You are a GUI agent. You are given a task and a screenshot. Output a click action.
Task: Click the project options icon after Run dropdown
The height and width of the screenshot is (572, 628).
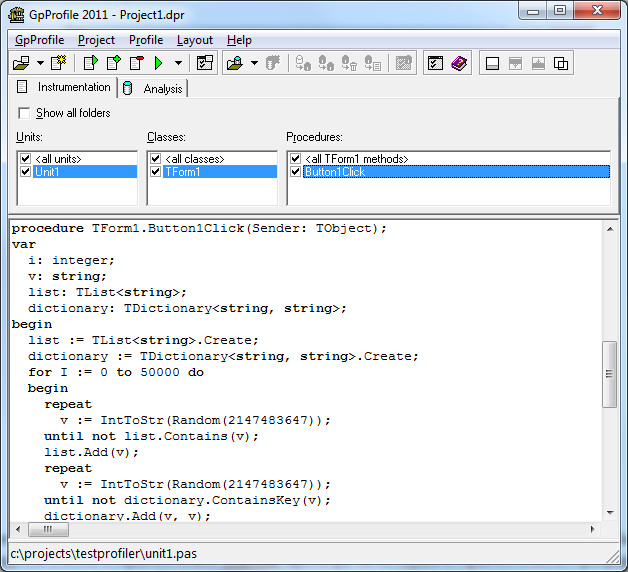point(205,63)
